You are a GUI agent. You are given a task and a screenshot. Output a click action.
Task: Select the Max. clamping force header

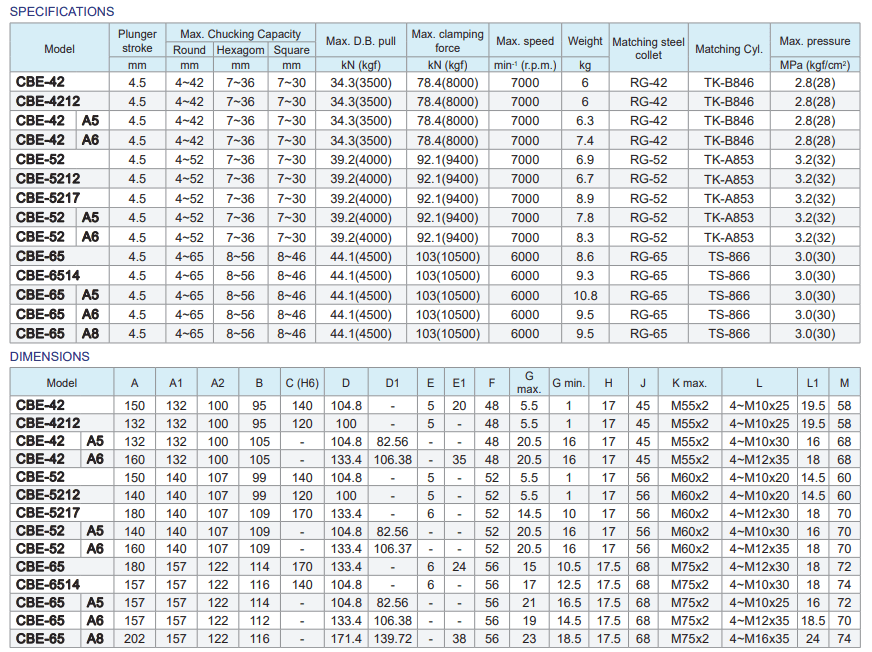click(x=447, y=41)
